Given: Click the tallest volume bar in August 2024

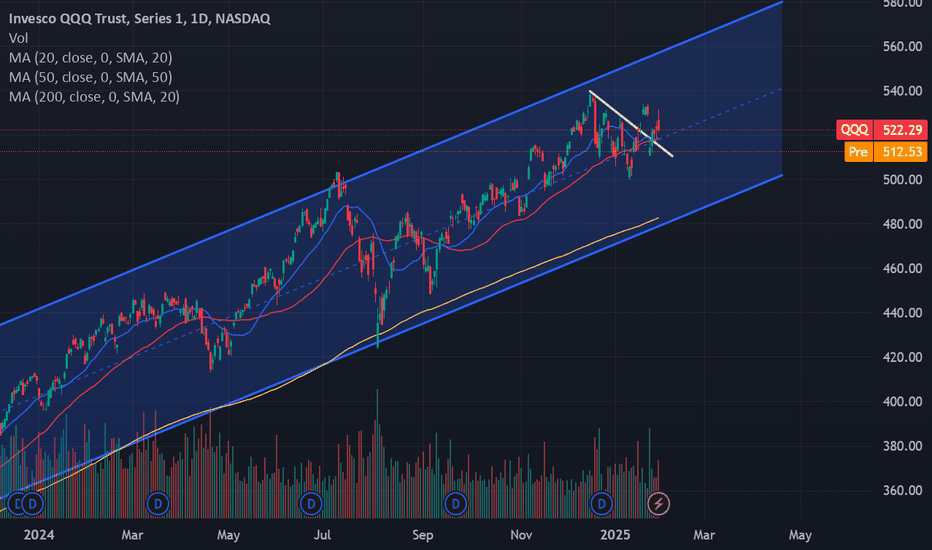Looking at the screenshot, I should pyautogui.click(x=377, y=454).
